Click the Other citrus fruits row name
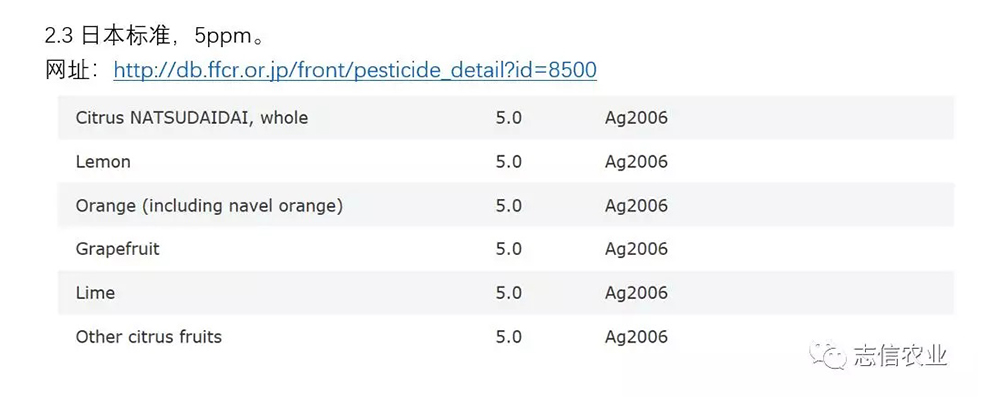 point(149,337)
